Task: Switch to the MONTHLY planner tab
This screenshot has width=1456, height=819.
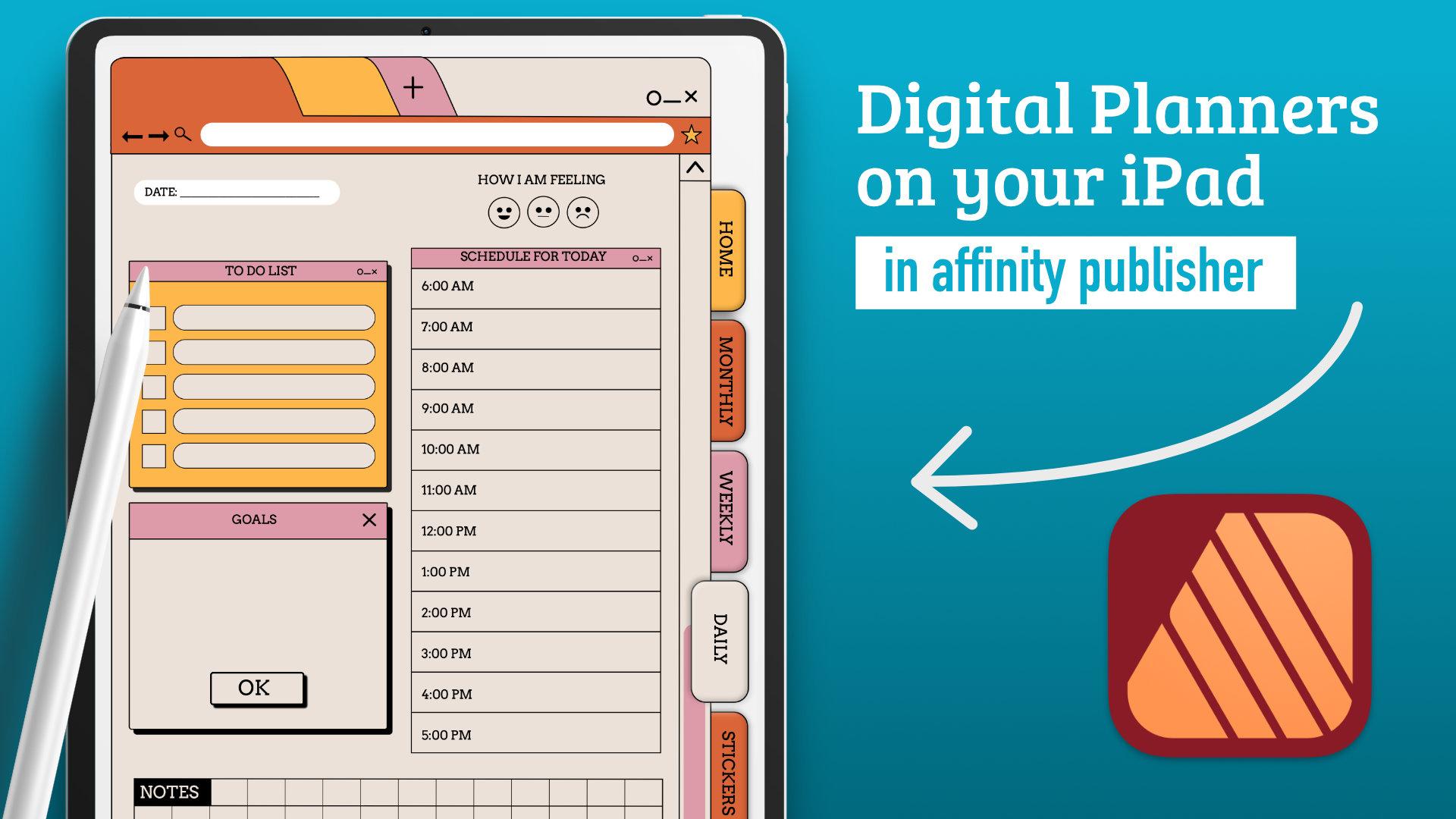Action: (726, 370)
